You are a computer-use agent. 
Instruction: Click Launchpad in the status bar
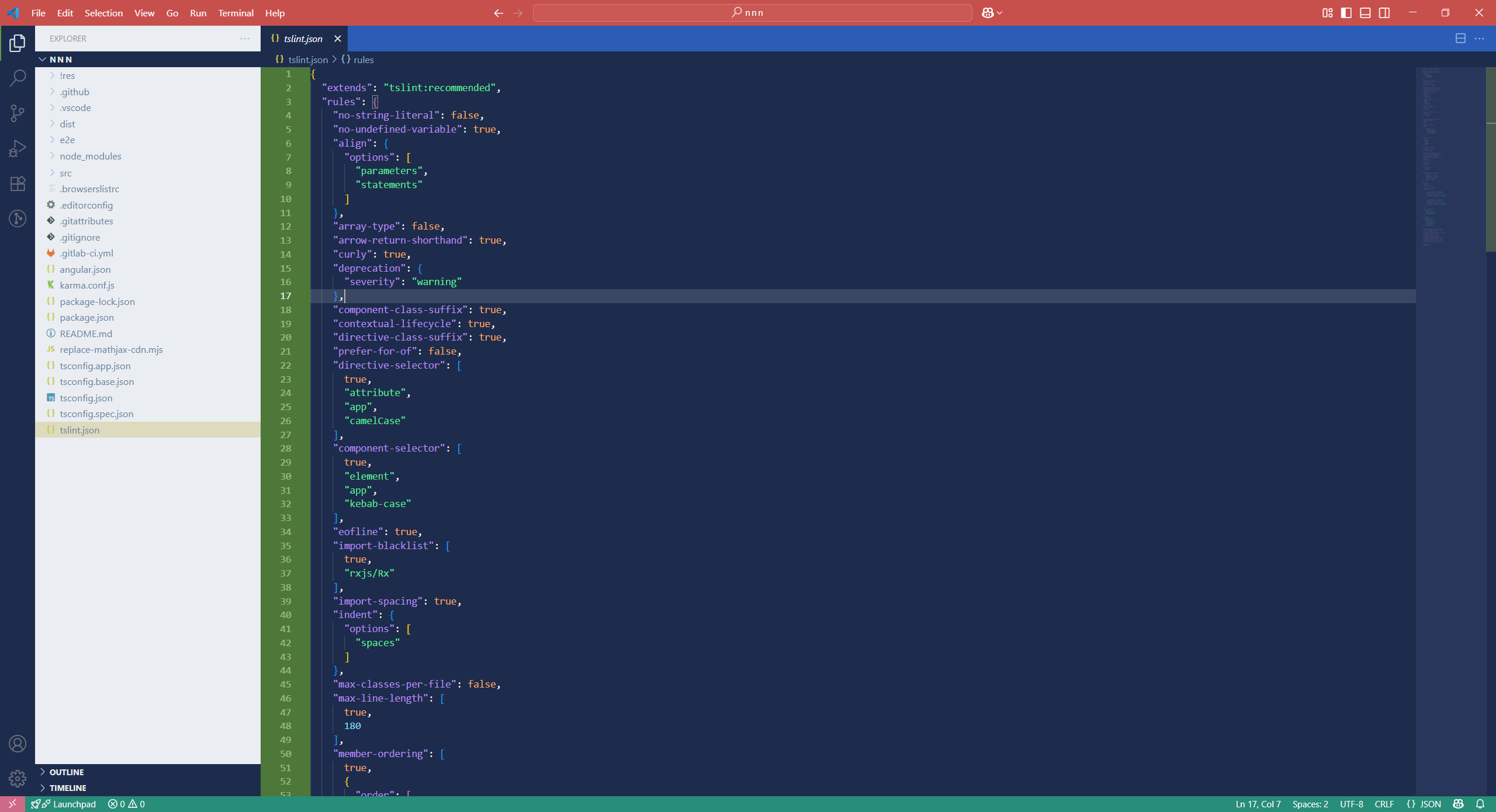click(x=64, y=804)
